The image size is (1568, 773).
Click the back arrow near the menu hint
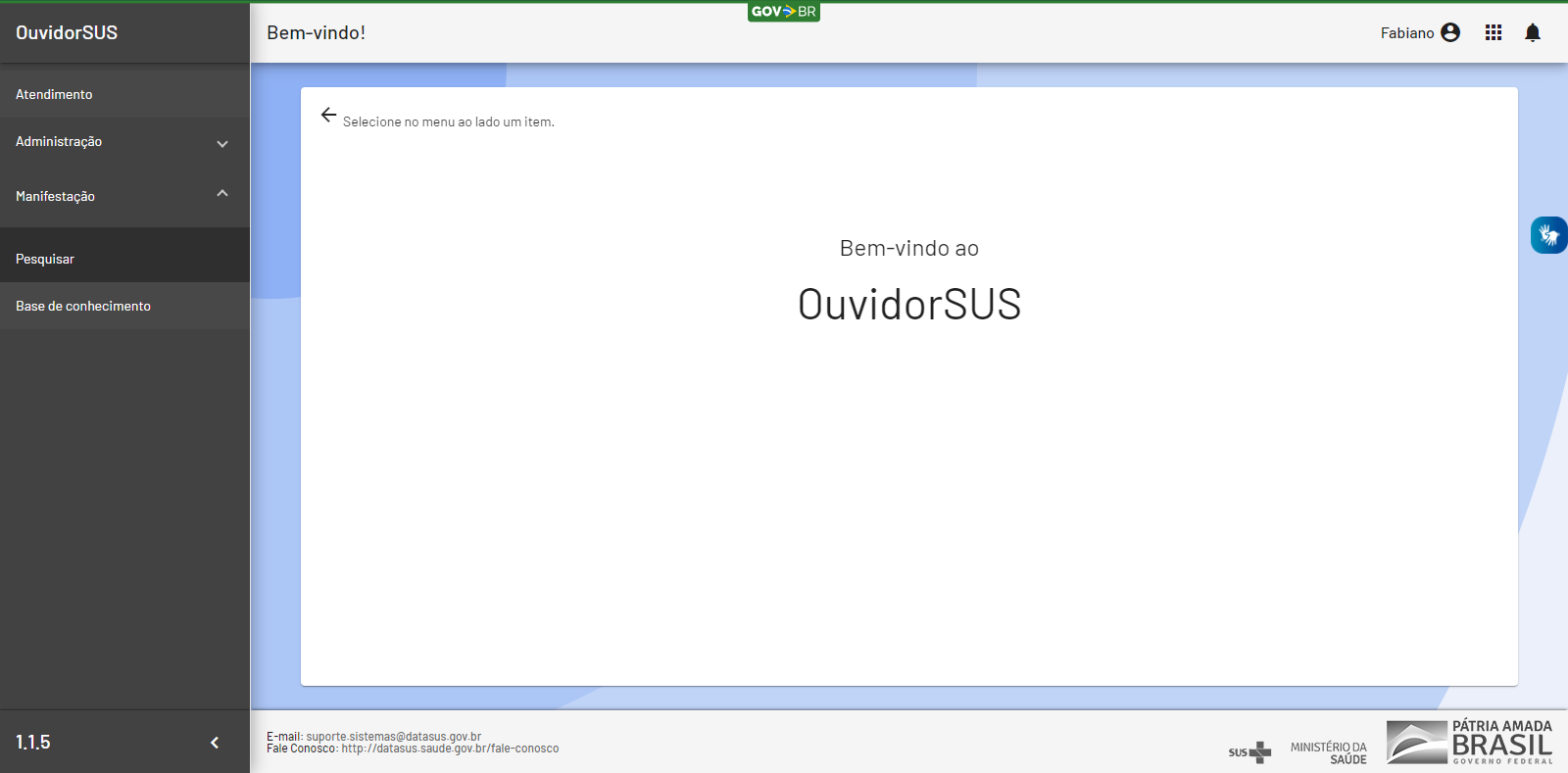click(328, 116)
